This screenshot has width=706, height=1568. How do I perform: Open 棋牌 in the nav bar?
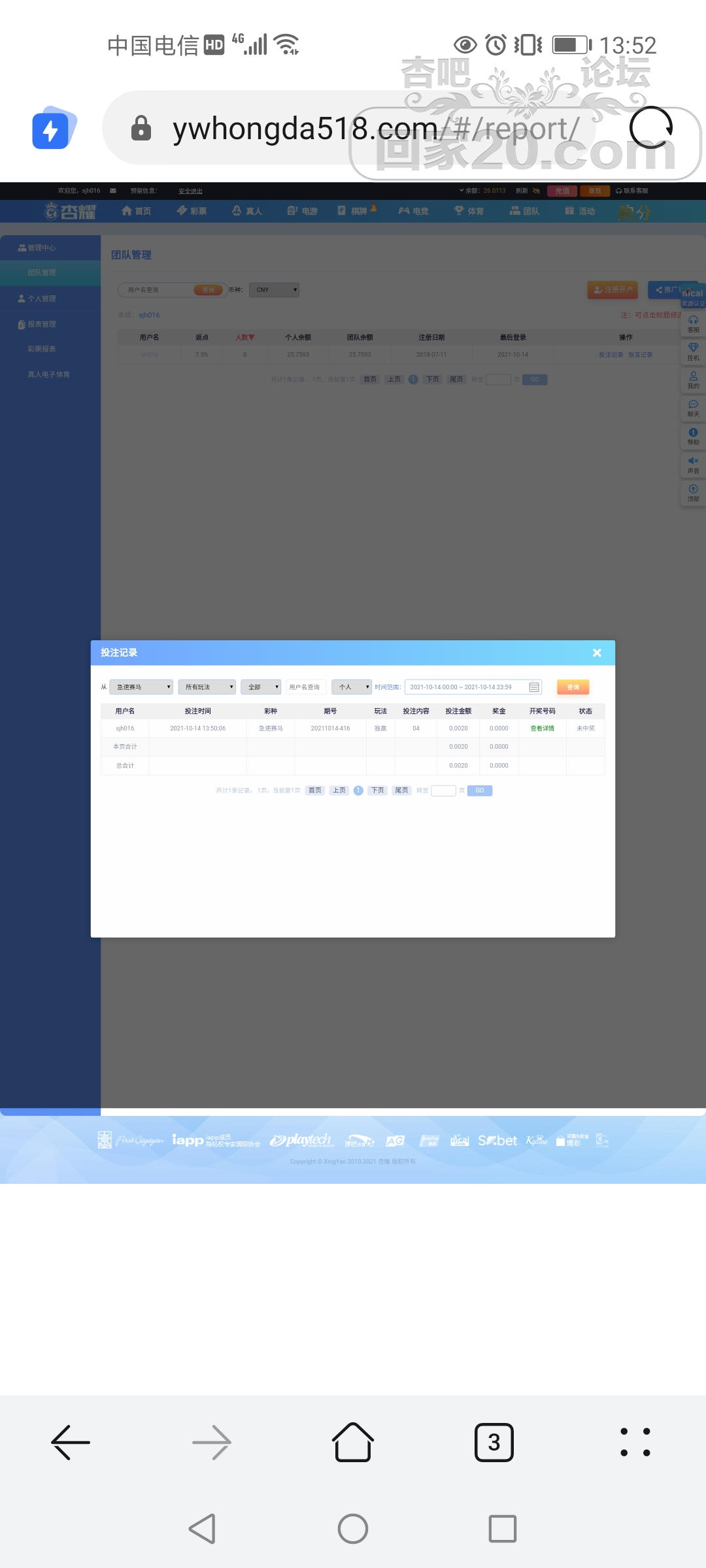pyautogui.click(x=357, y=210)
